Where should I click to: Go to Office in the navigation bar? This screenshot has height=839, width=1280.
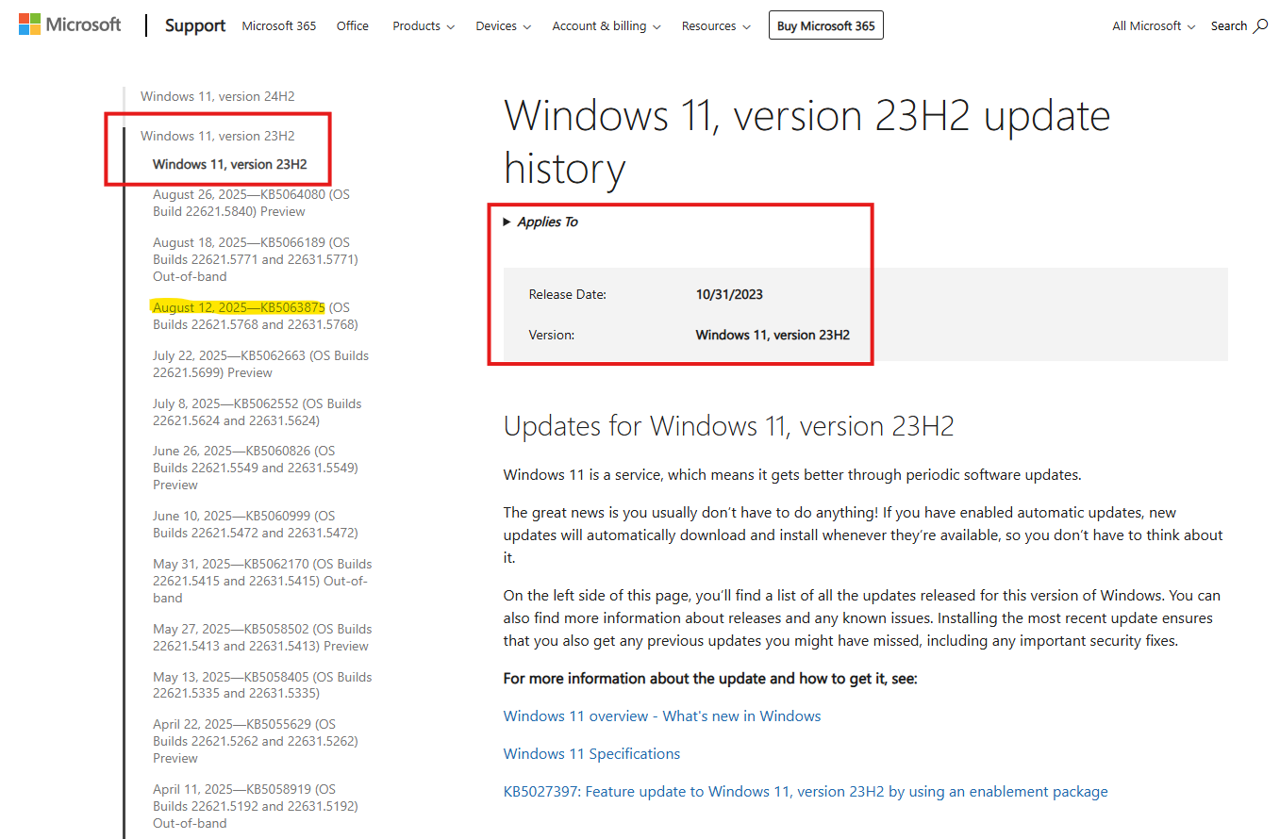[x=353, y=26]
